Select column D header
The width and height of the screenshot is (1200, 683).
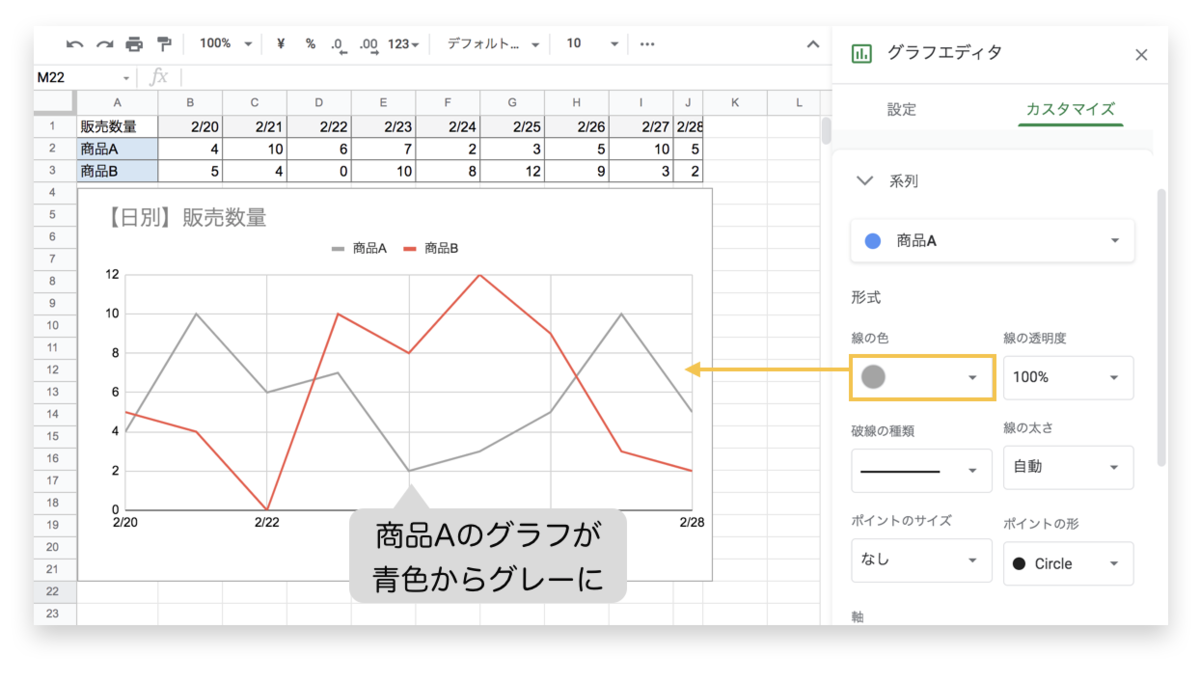click(x=319, y=102)
